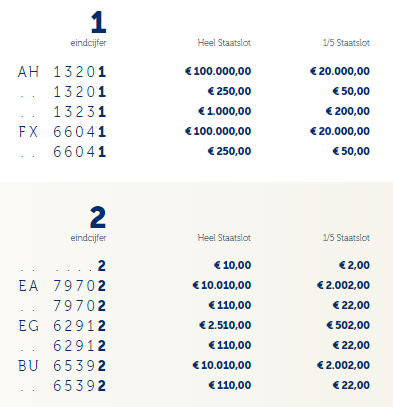Viewport: 393px width, 407px height.
Task: Select lot number EG 62912
Action: (62, 326)
